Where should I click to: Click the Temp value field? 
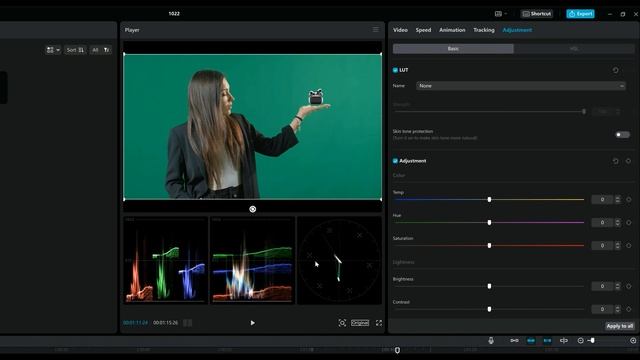click(602, 200)
